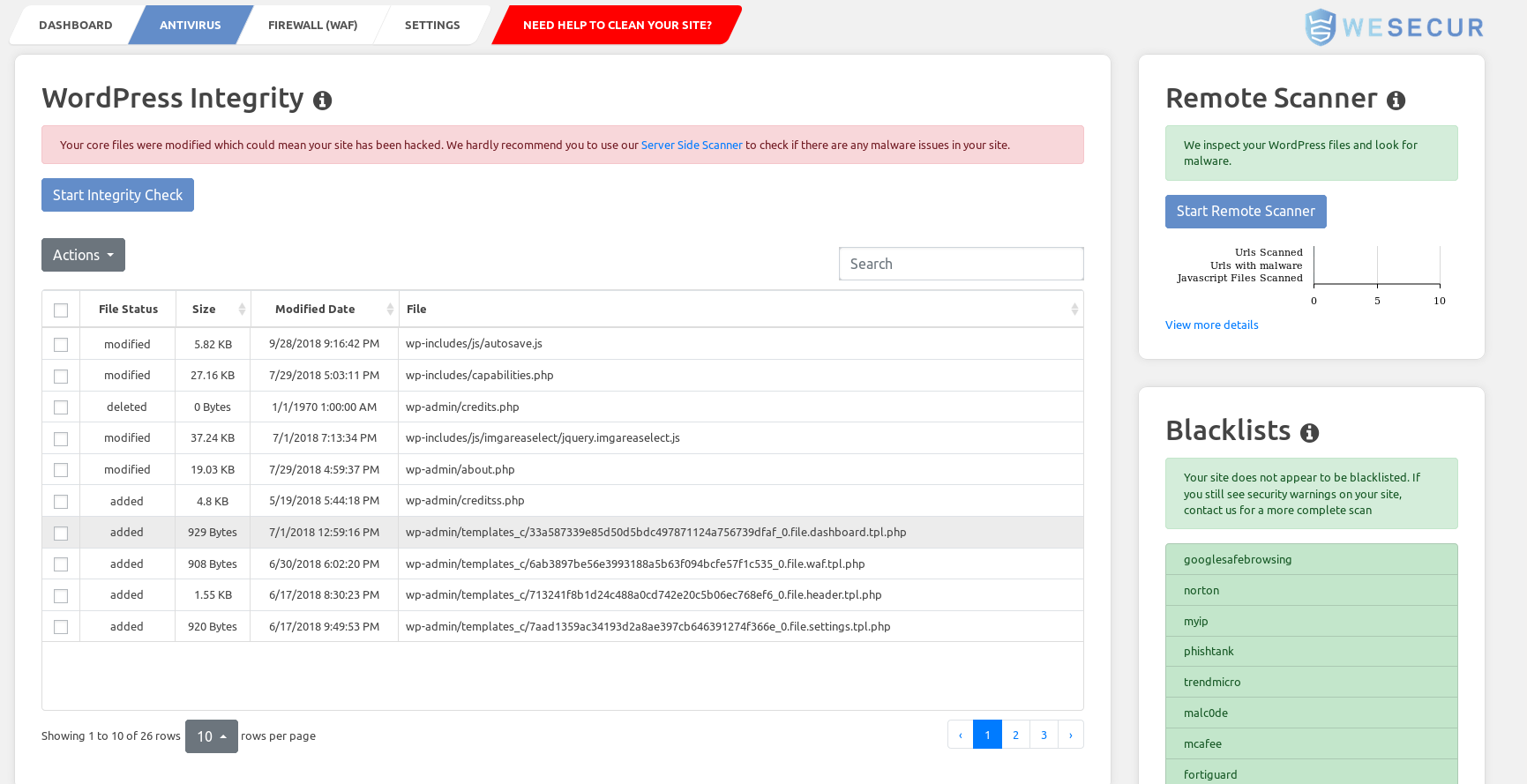The image size is (1527, 784).
Task: Click the 9/28/2018 9:16:42 PM date cell
Action: tap(325, 344)
